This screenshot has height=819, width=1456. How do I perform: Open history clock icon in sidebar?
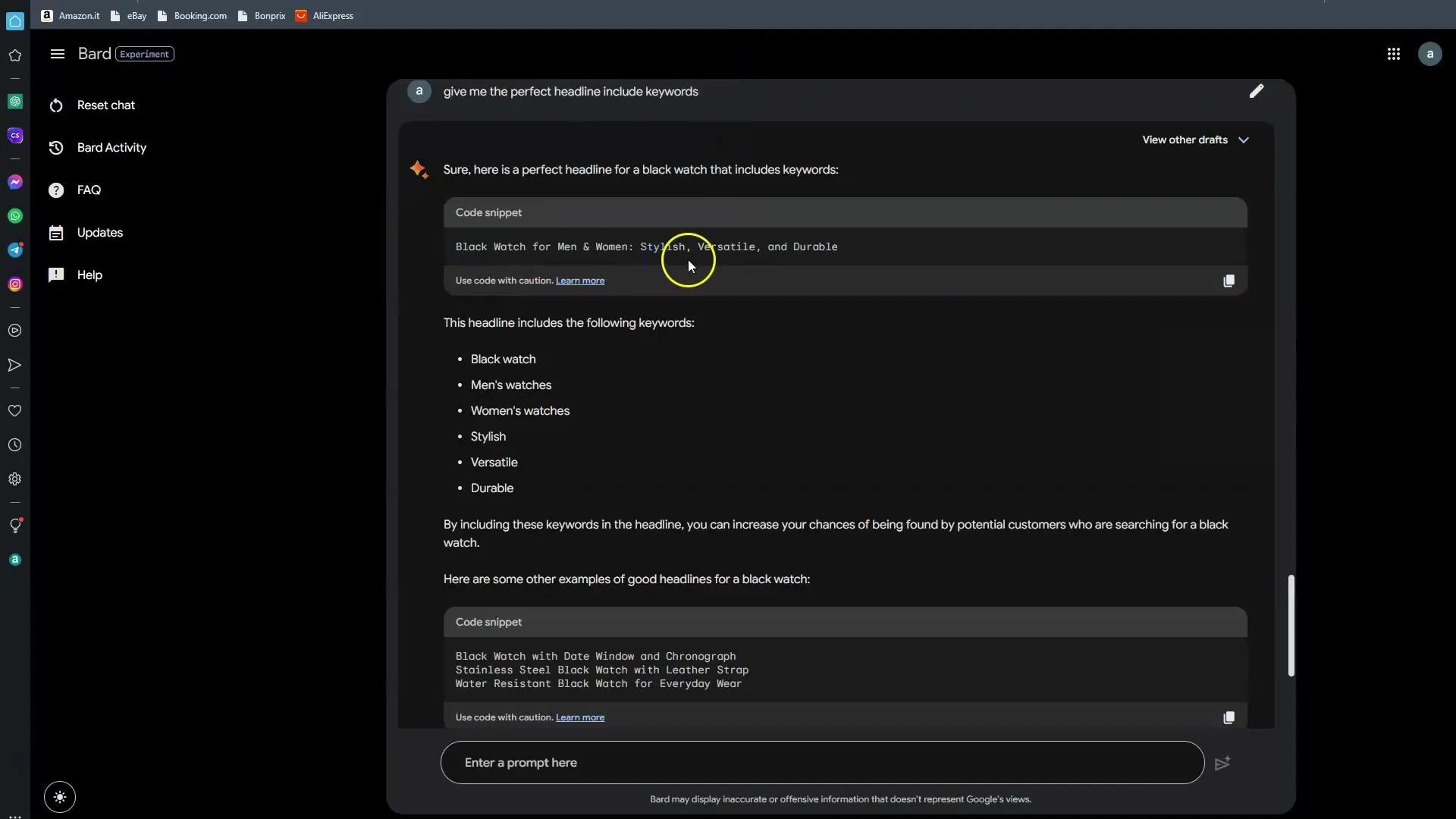point(15,445)
